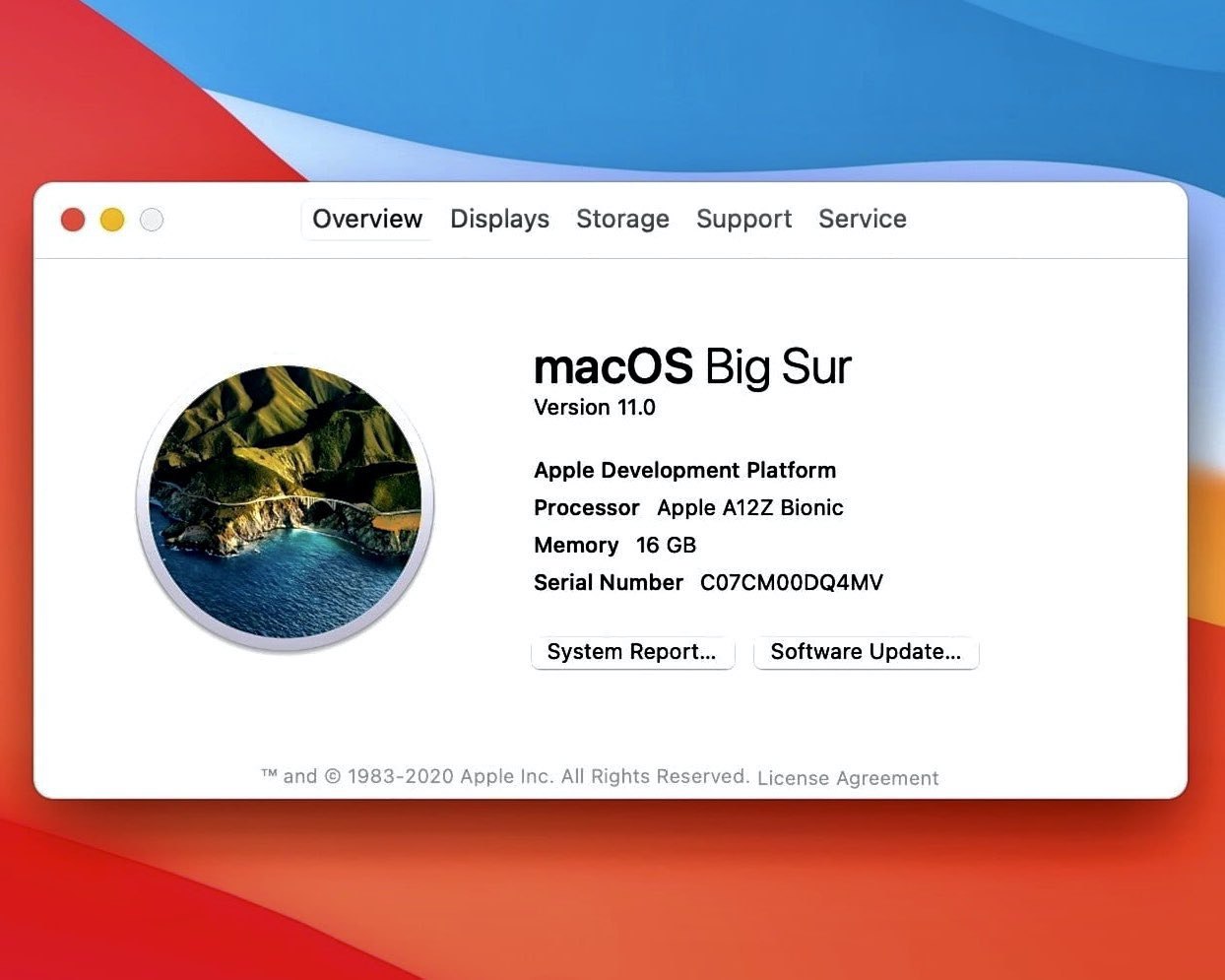Click the 1983-2020 Apple Inc. copyright text
Screen dimensions: 1225x980
(505, 776)
